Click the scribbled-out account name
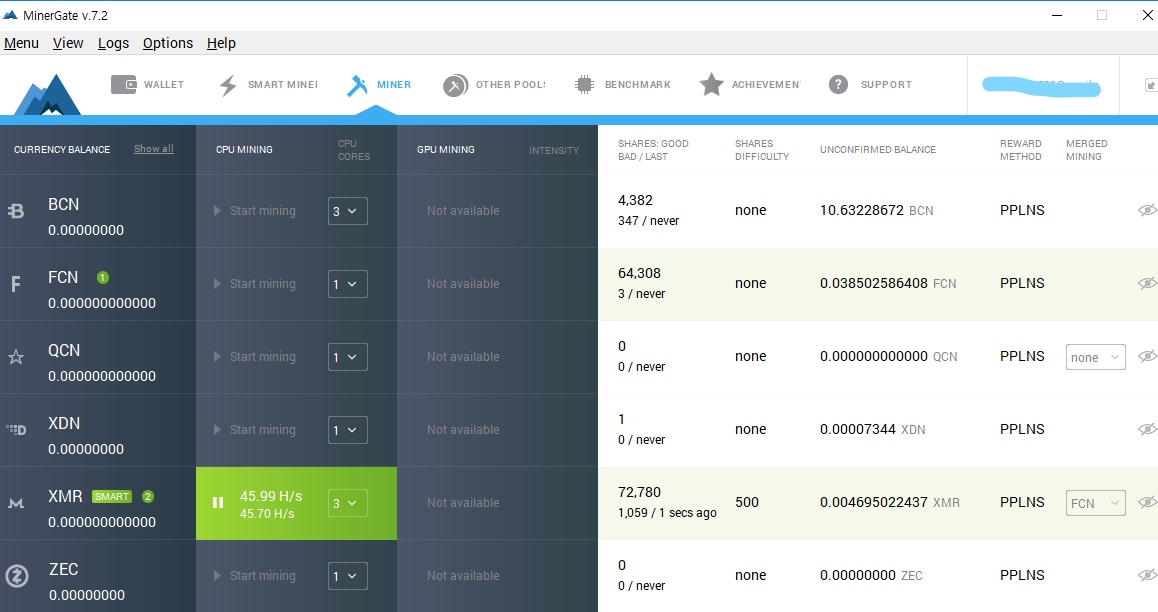This screenshot has height=612, width=1158. coord(1041,87)
